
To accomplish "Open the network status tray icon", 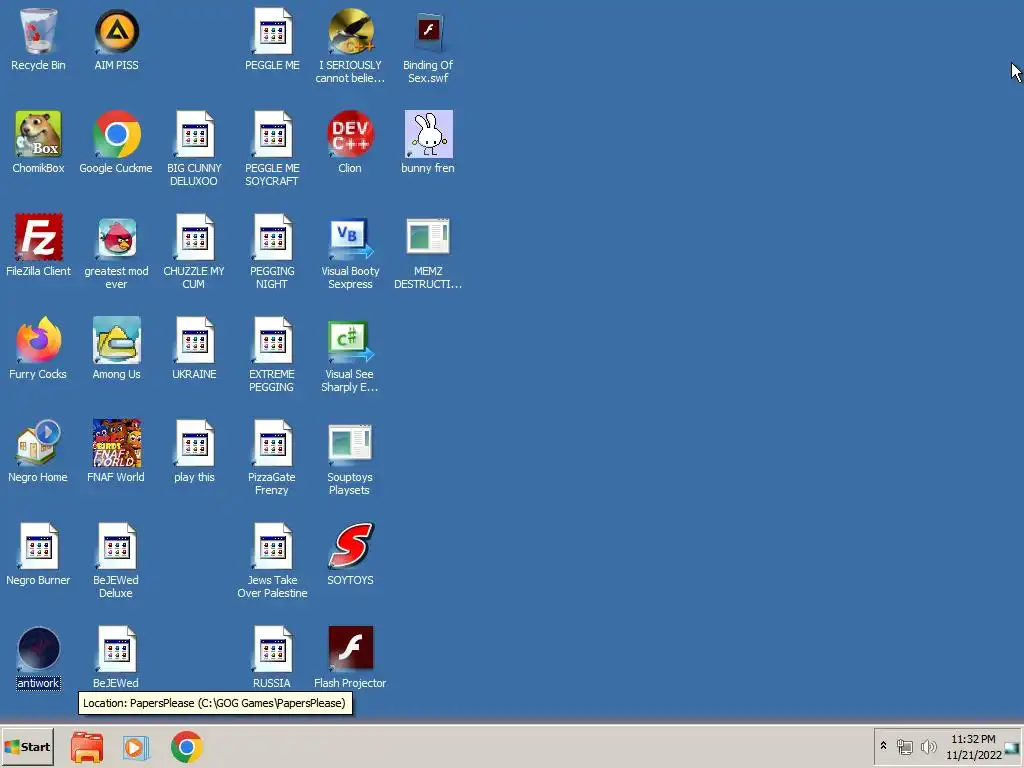I will click(904, 746).
